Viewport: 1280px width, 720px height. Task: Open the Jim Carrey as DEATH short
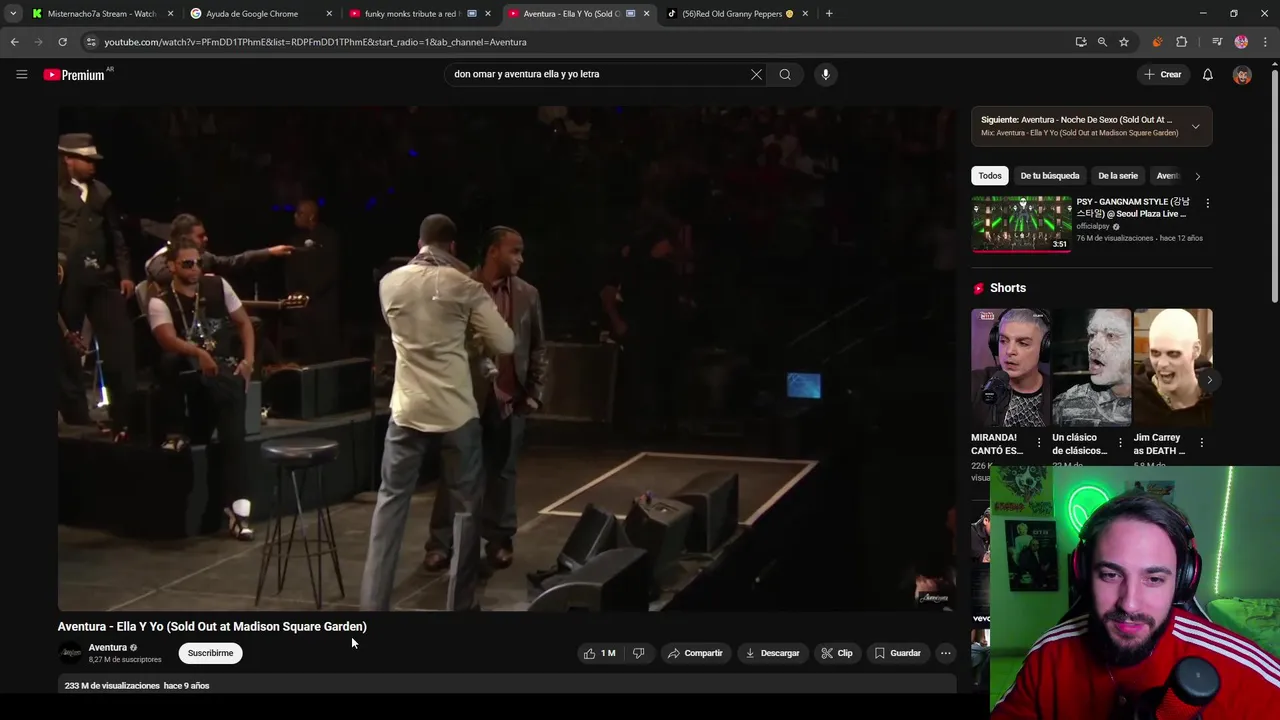click(x=1172, y=367)
